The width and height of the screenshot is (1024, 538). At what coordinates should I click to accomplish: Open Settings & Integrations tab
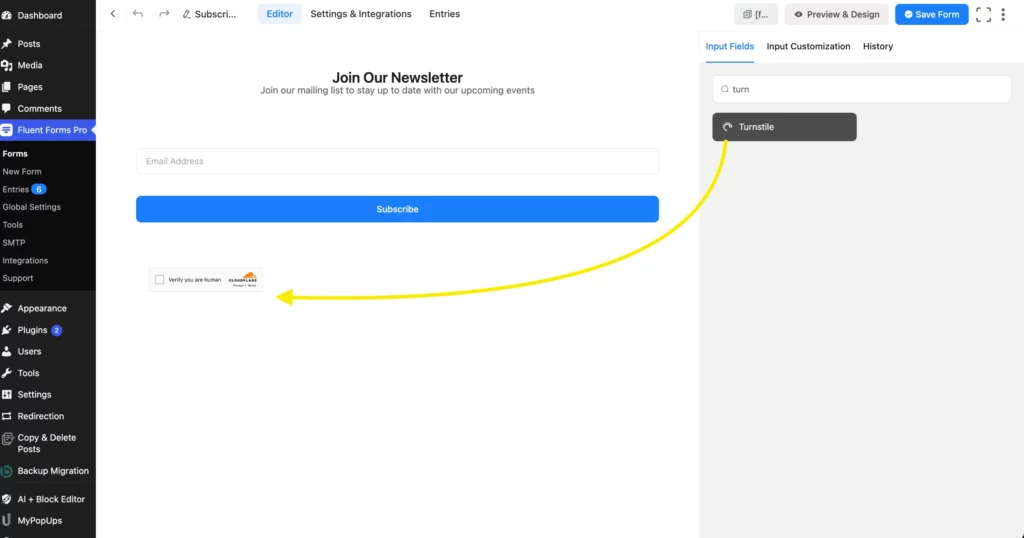360,14
